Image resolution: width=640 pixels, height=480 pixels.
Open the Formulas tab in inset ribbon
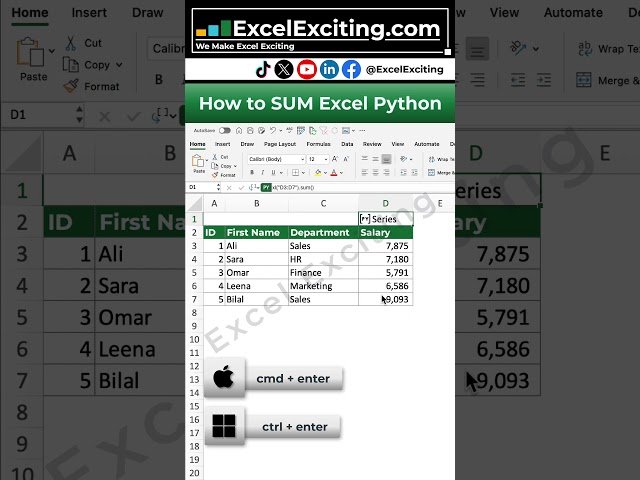[318, 144]
